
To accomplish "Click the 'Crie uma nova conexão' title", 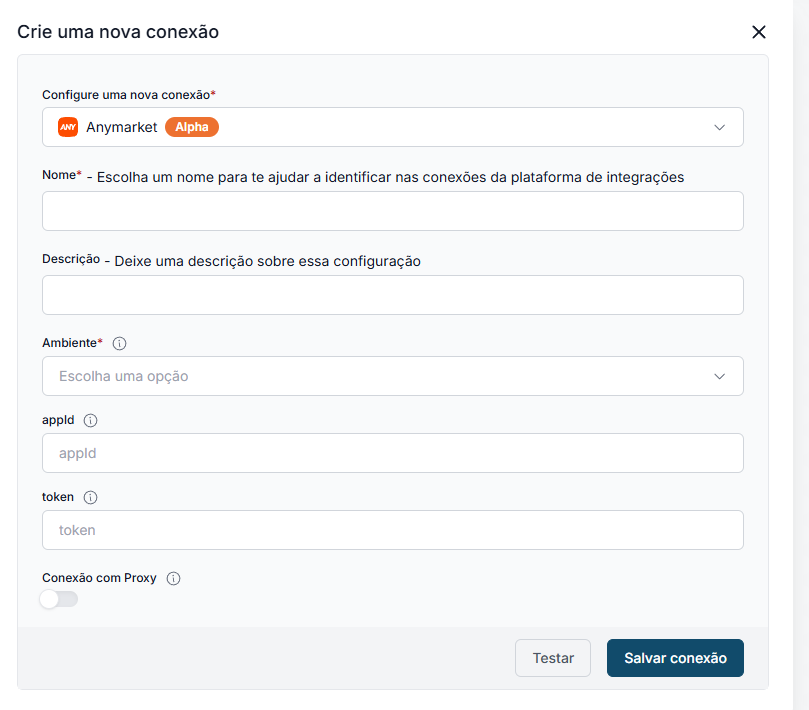I will point(118,32).
